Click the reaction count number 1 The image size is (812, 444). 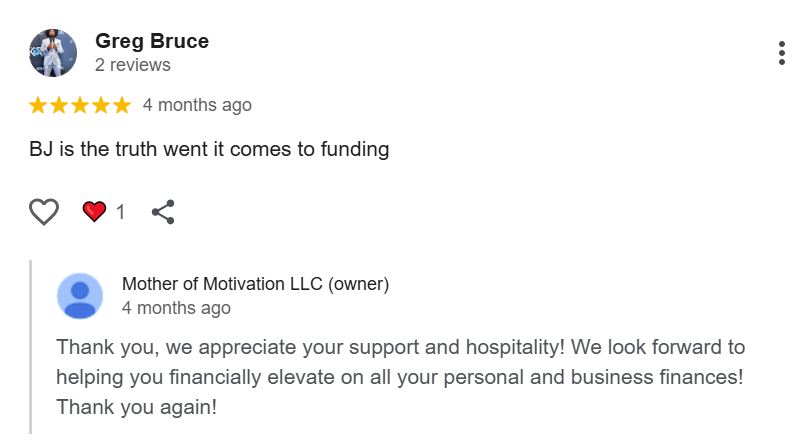[121, 212]
